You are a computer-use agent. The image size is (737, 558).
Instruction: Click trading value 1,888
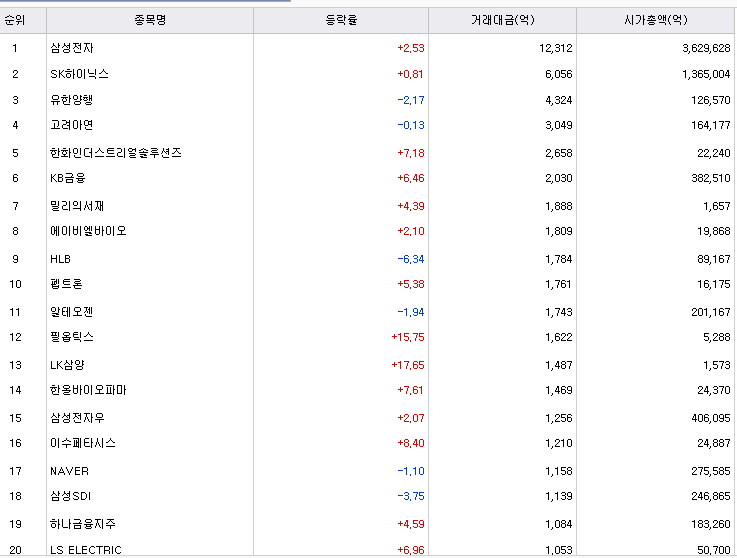click(x=559, y=206)
